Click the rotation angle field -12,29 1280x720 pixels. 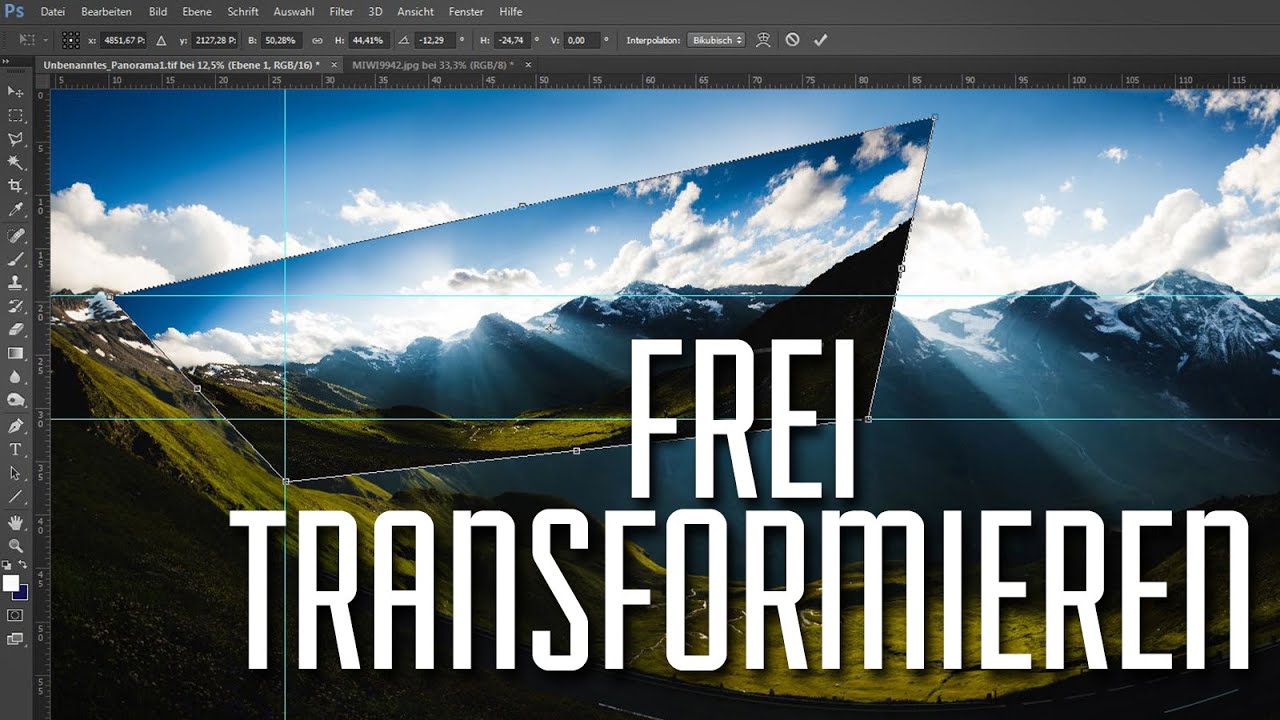pyautogui.click(x=436, y=40)
